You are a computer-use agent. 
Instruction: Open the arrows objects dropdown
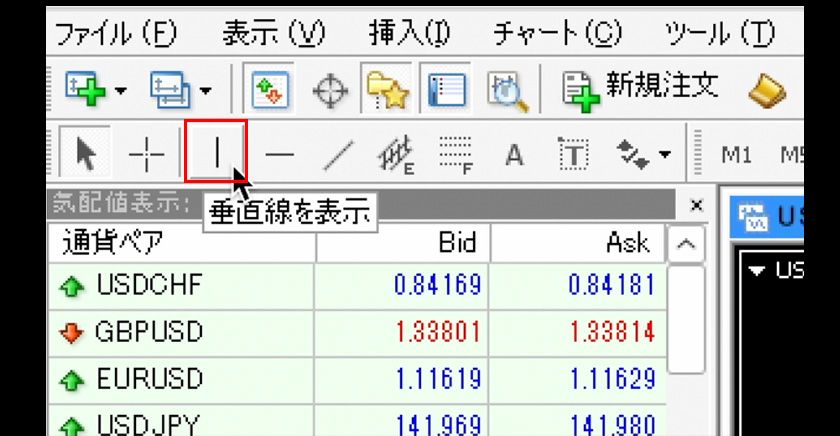click(664, 155)
